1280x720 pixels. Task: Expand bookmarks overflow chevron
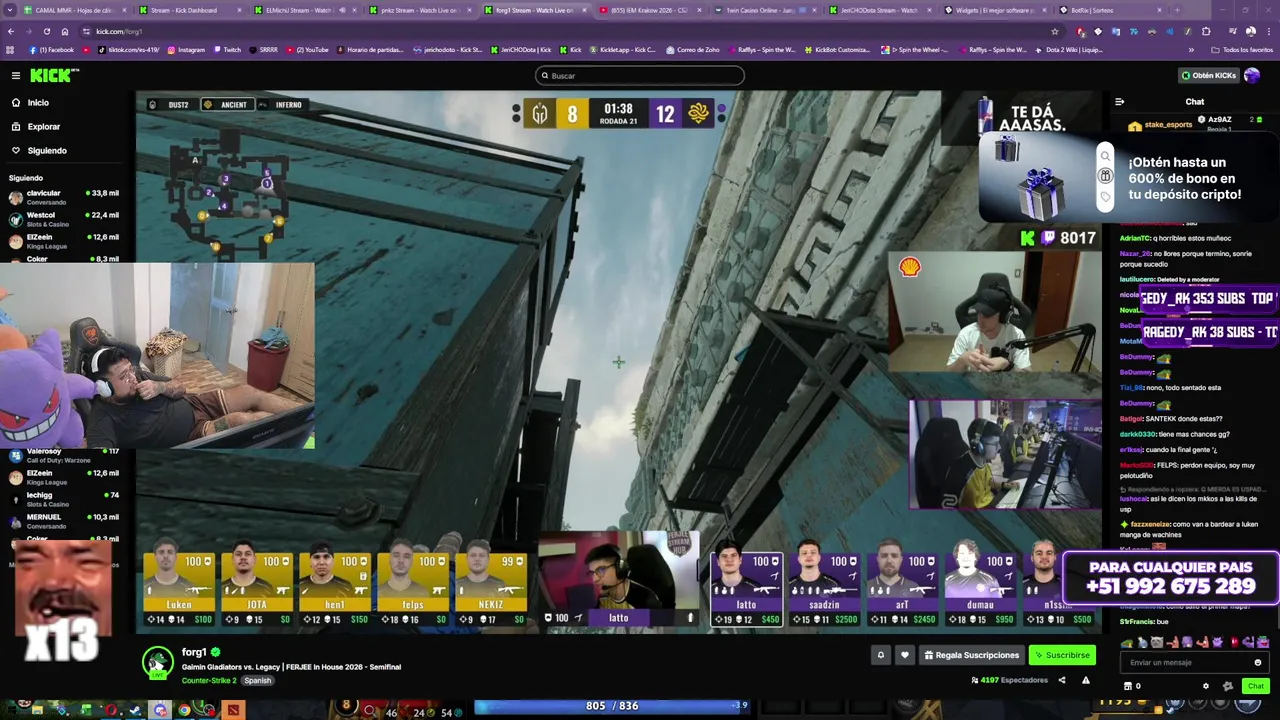(x=1191, y=50)
